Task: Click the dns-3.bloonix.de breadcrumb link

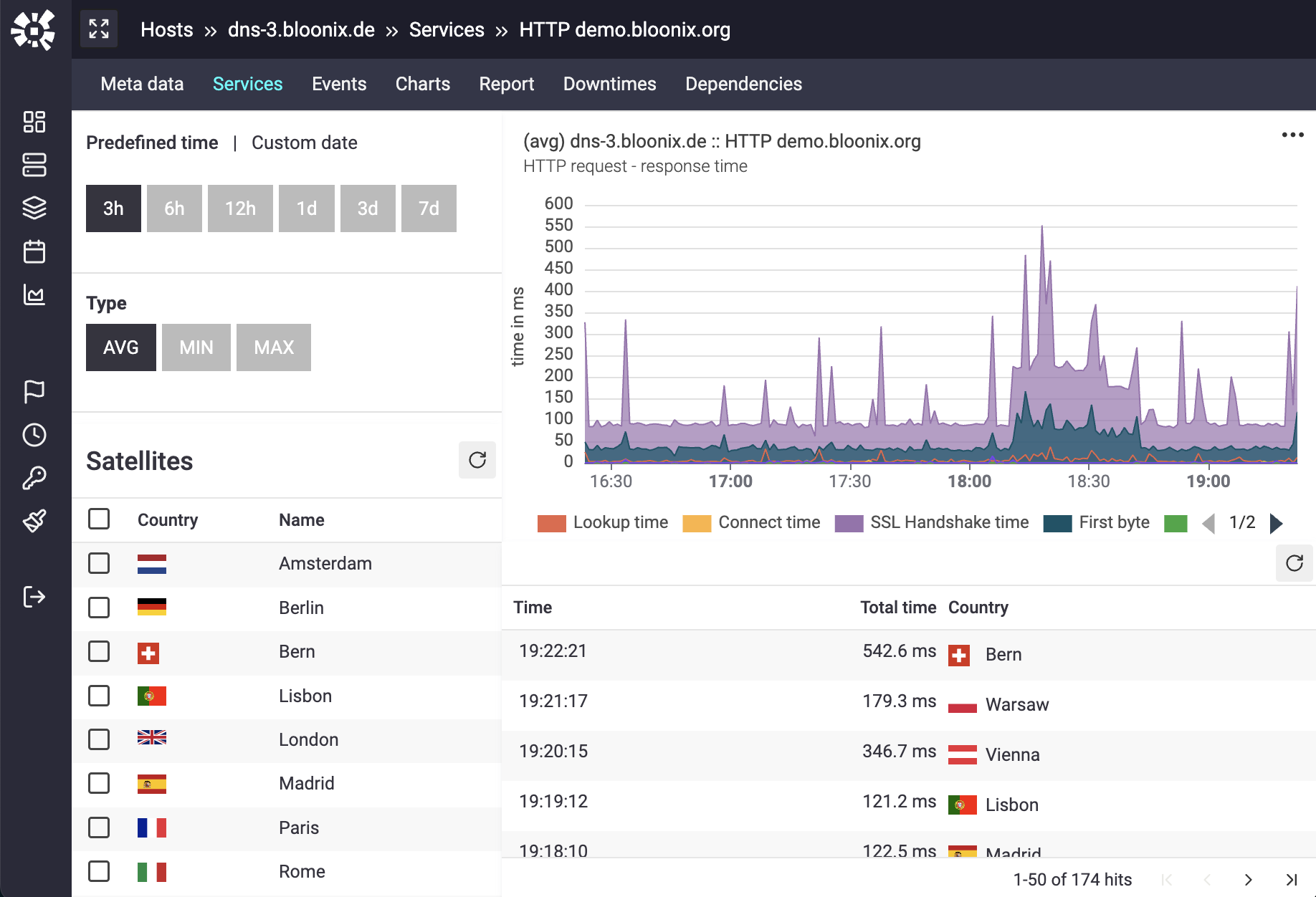Action: point(301,29)
